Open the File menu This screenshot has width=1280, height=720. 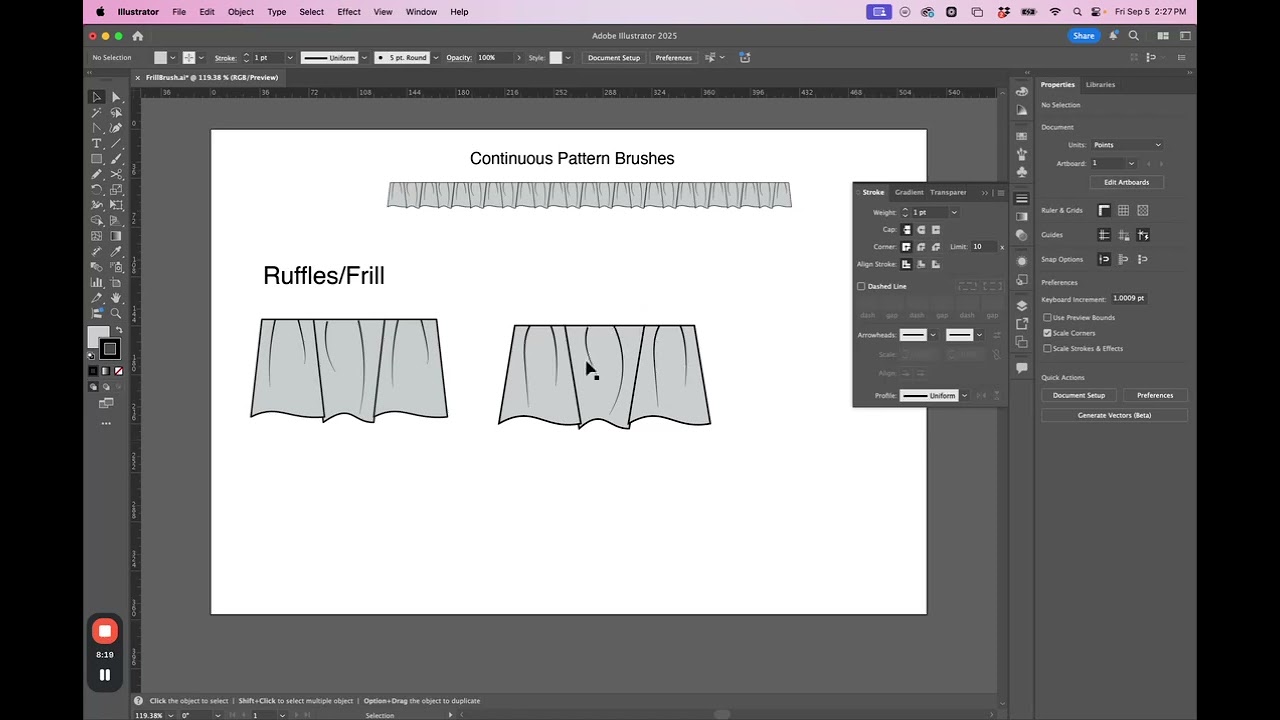(179, 12)
